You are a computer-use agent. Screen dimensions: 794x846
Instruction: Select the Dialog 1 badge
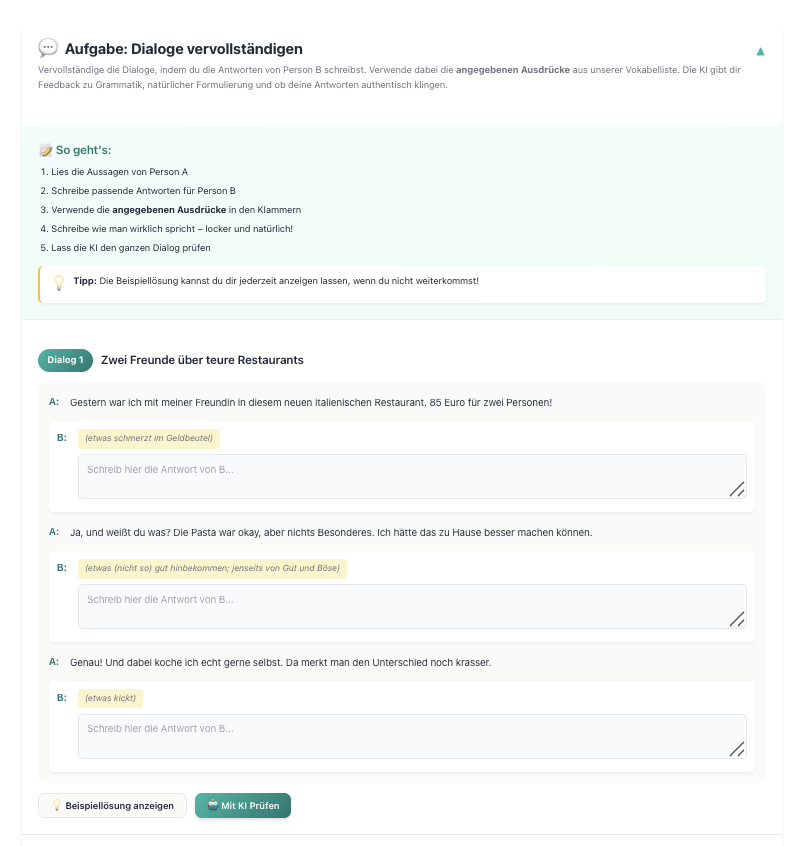pyautogui.click(x=65, y=360)
